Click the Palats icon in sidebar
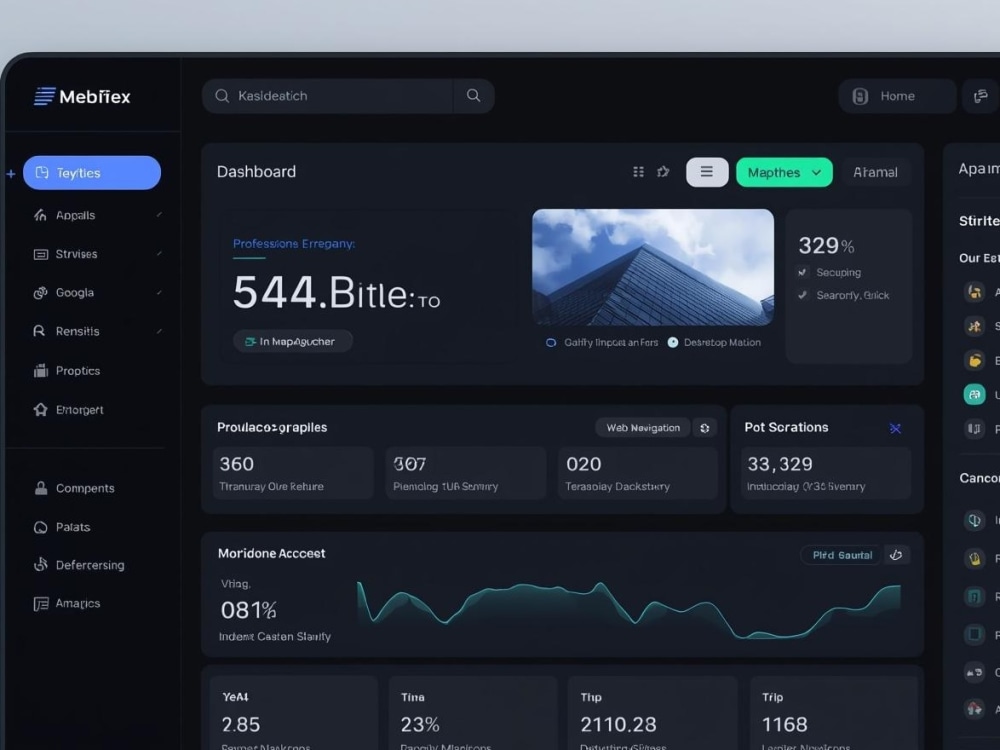 (x=40, y=527)
